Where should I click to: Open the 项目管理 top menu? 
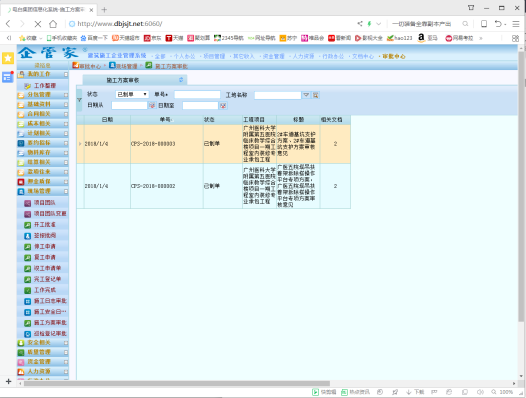tap(214, 56)
